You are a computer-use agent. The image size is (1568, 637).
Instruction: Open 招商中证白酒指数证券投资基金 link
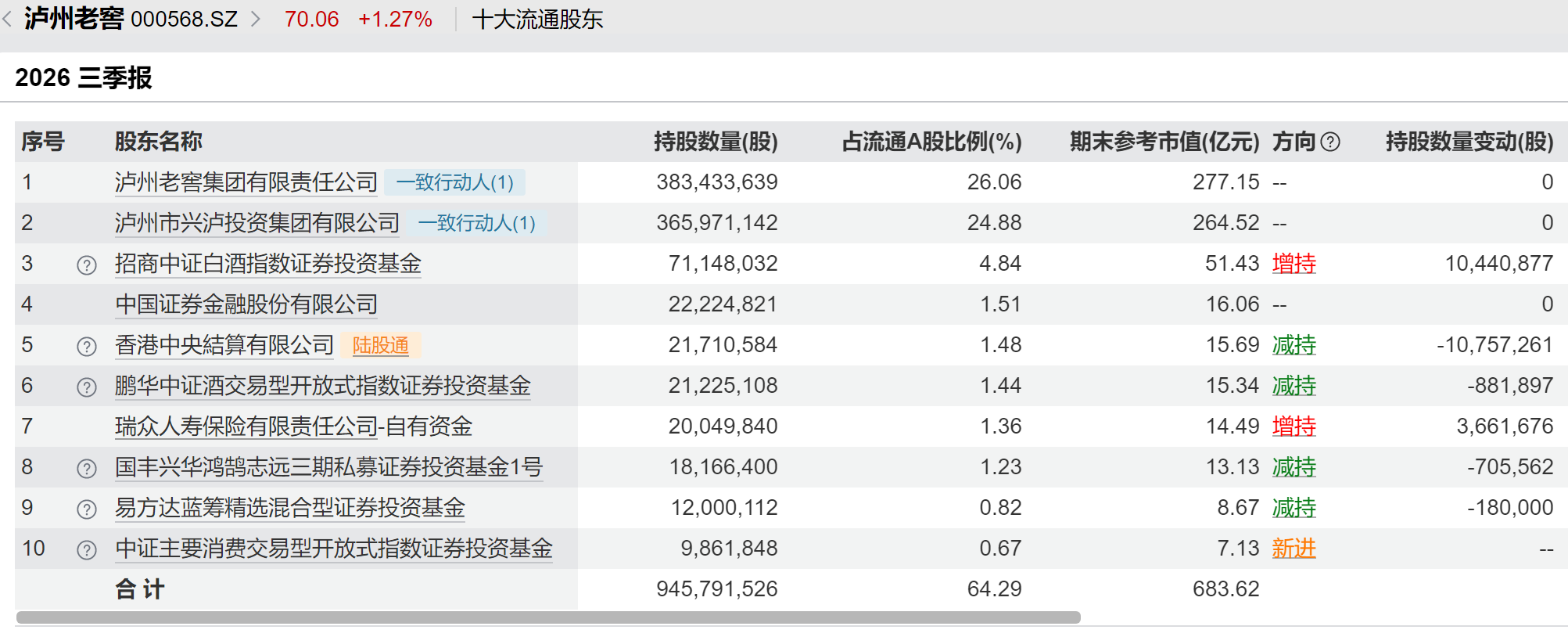tap(268, 264)
